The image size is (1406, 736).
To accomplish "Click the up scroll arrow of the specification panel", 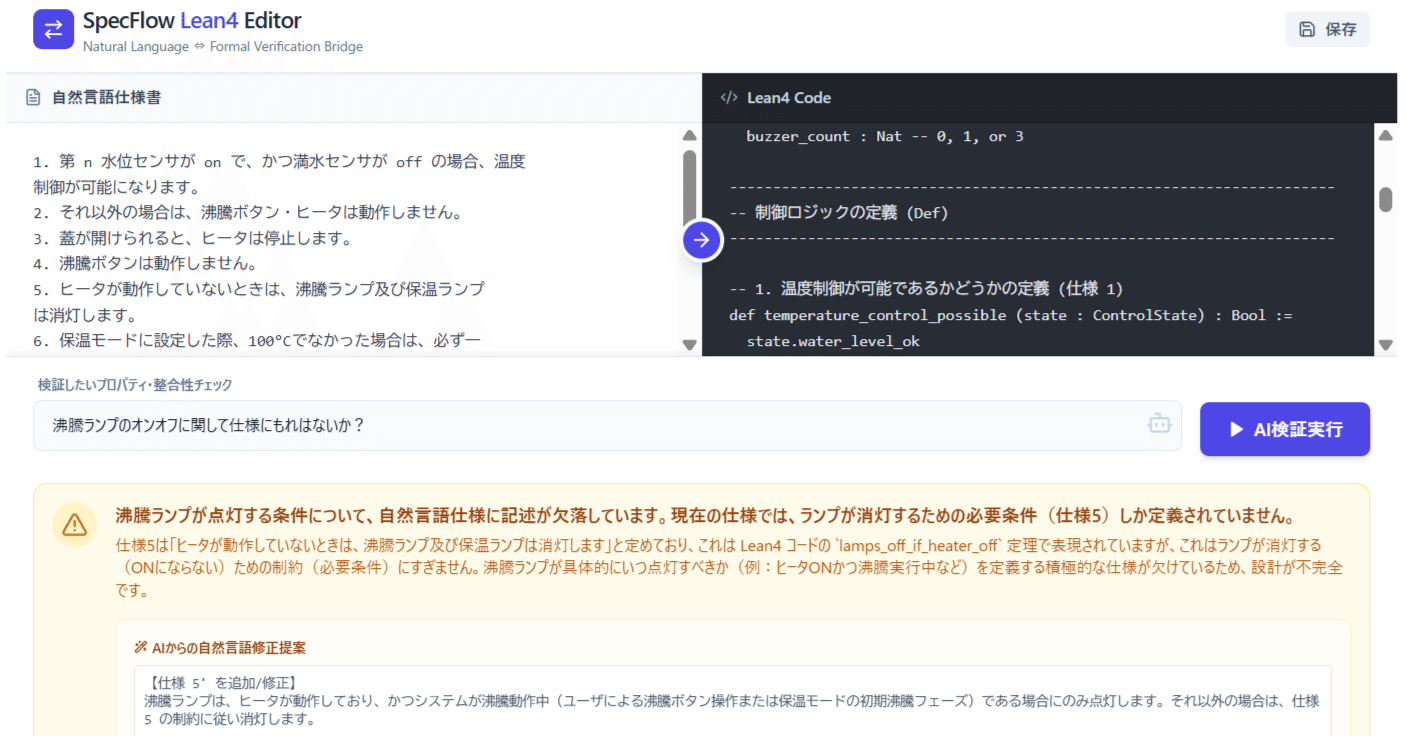I will pos(689,134).
